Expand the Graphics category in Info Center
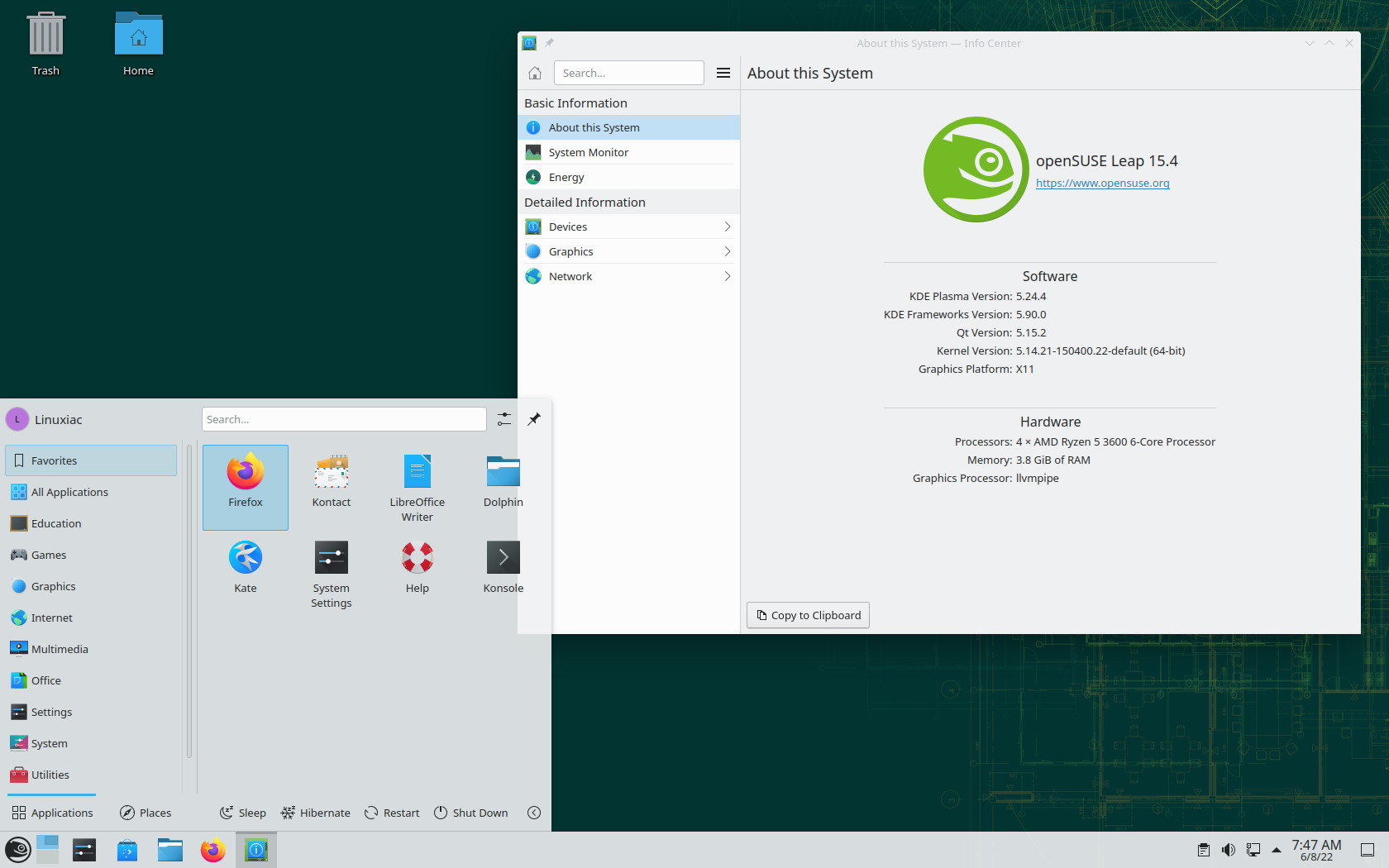Viewport: 1389px width, 868px height. point(628,251)
